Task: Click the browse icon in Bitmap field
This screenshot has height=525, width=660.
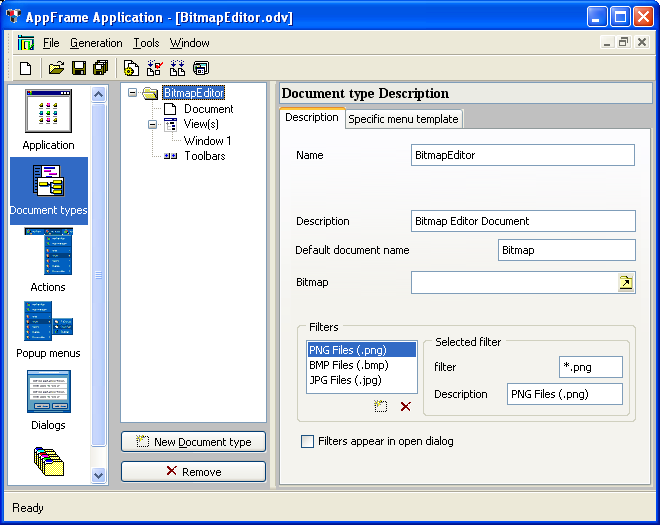Action: pyautogui.click(x=626, y=282)
